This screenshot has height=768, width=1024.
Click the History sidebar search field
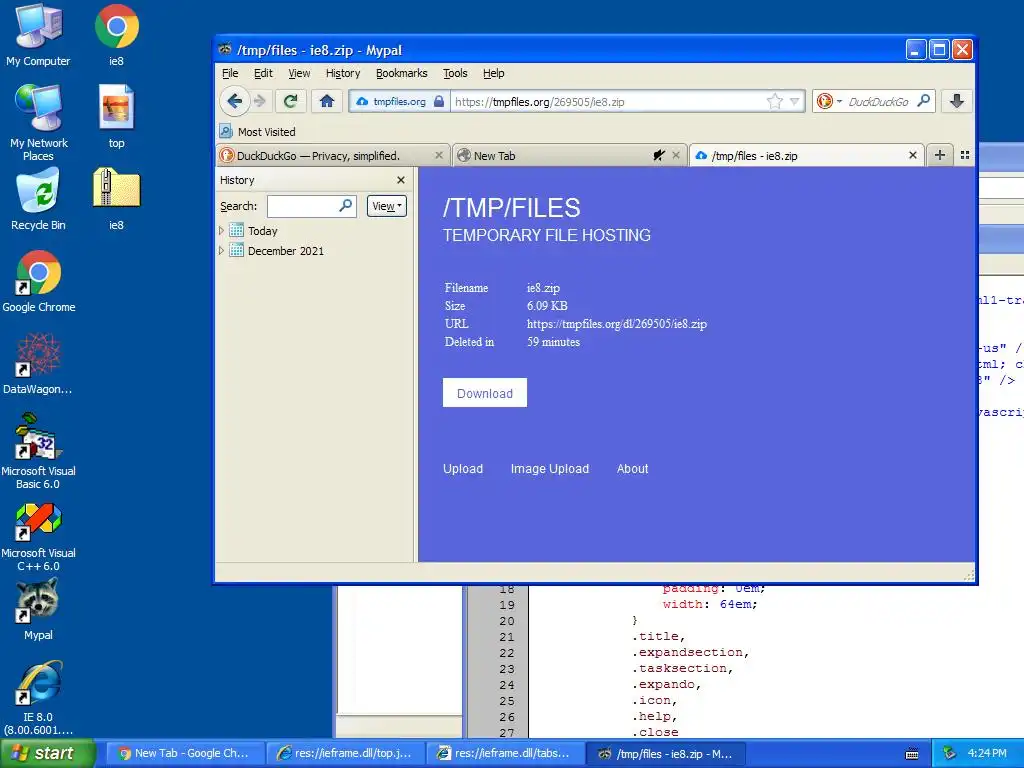311,206
